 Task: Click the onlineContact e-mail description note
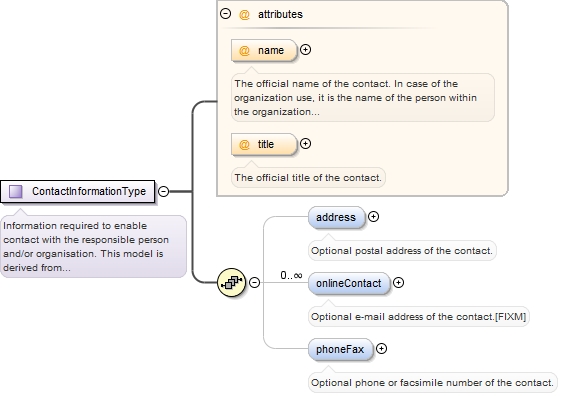[418, 317]
